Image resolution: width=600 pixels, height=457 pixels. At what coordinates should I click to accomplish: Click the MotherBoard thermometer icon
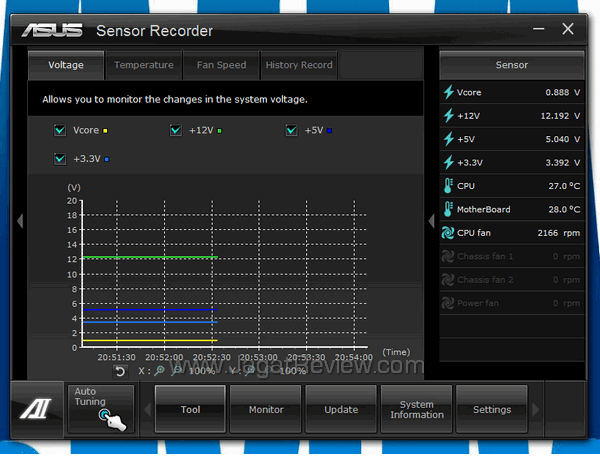click(448, 209)
